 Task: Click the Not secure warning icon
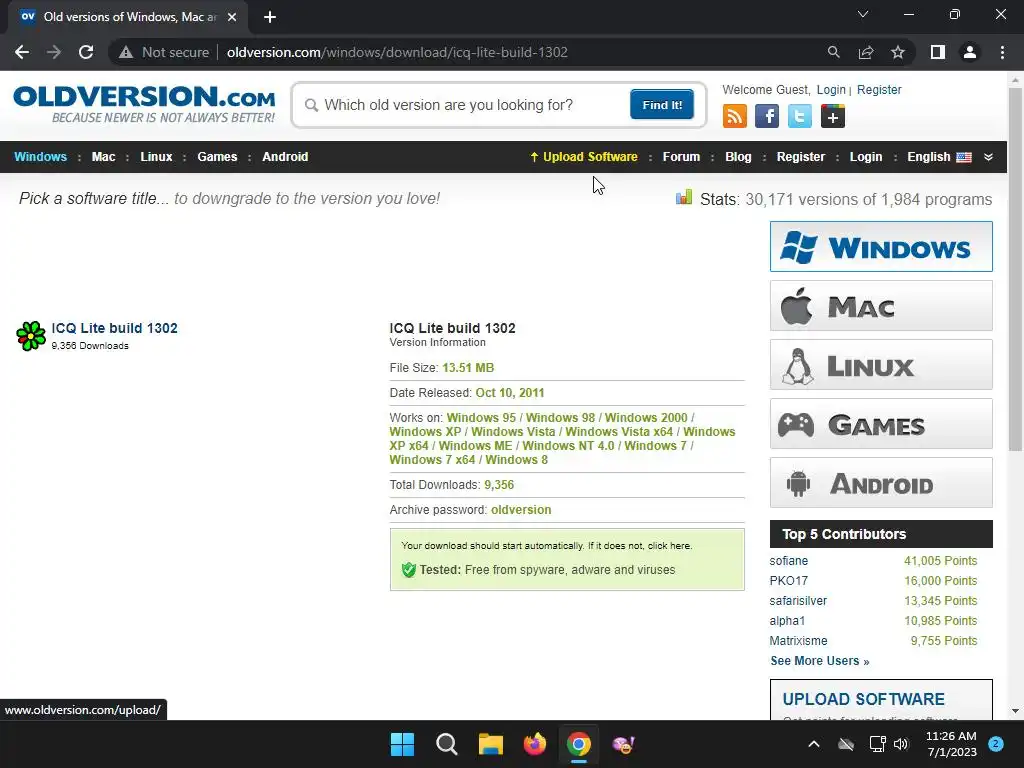(126, 52)
